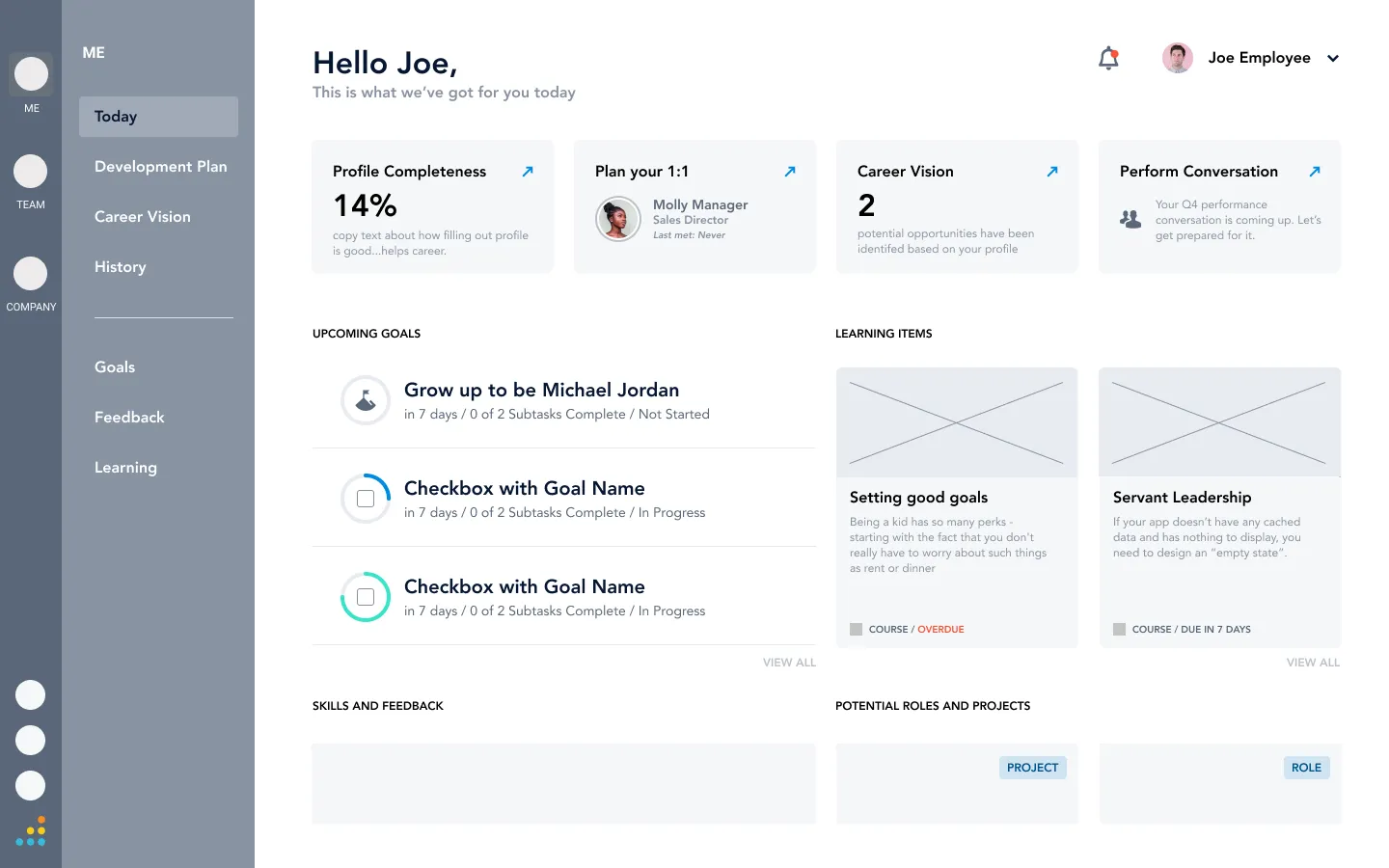
Task: Open Profile Completeness via its arrow icon
Action: tap(528, 172)
